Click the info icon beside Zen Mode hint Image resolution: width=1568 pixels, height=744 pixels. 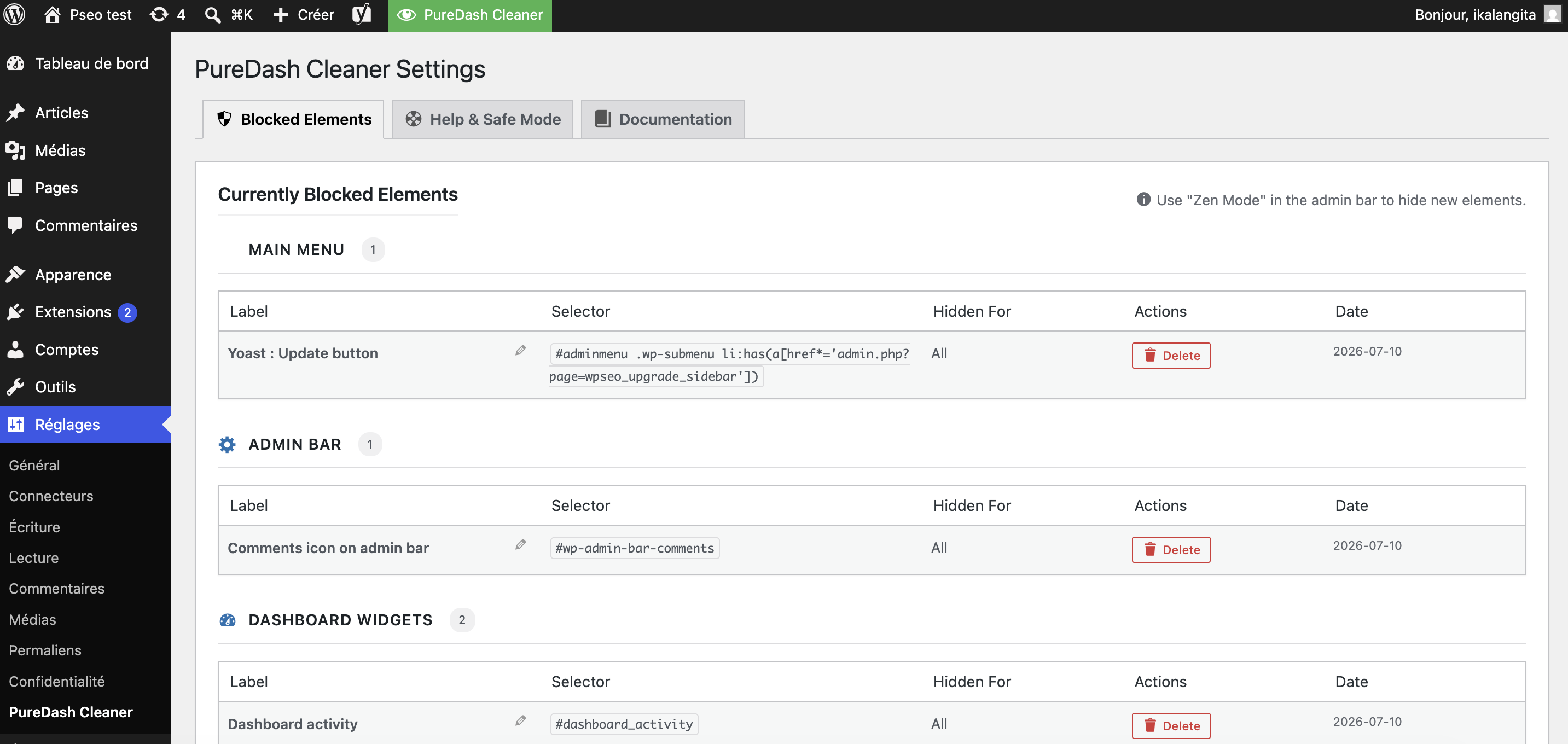(x=1143, y=200)
